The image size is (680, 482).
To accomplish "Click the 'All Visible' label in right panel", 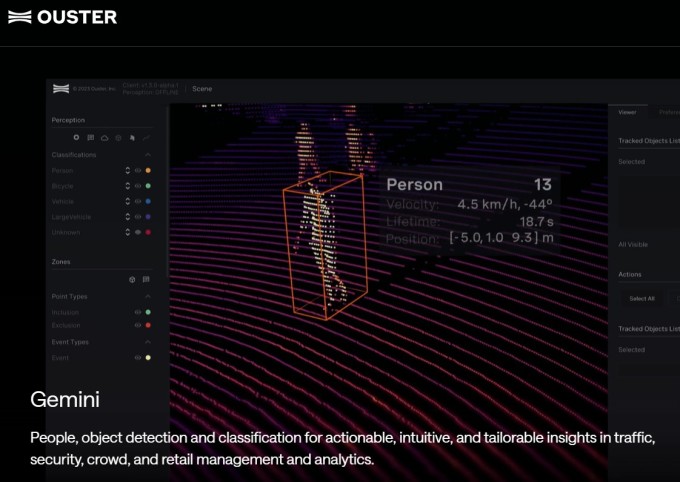I will [x=633, y=244].
